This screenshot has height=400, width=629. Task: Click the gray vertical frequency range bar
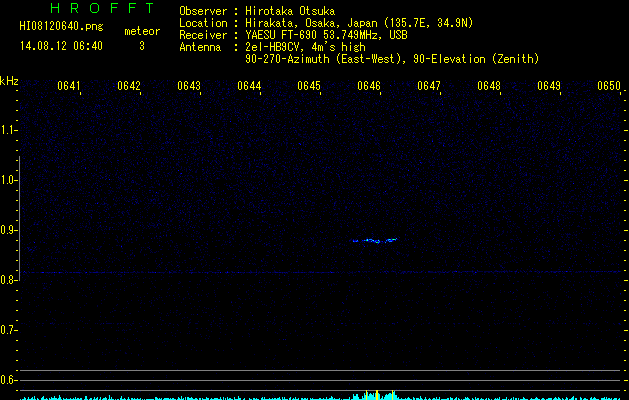(19, 218)
